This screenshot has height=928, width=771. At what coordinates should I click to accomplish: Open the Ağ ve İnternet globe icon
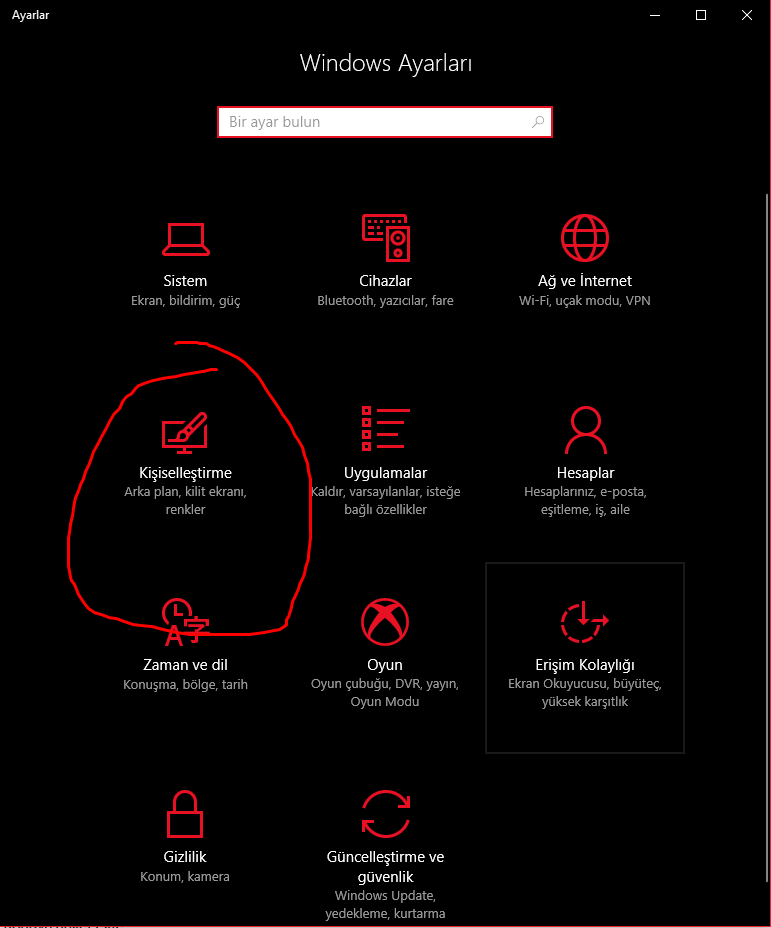click(585, 238)
